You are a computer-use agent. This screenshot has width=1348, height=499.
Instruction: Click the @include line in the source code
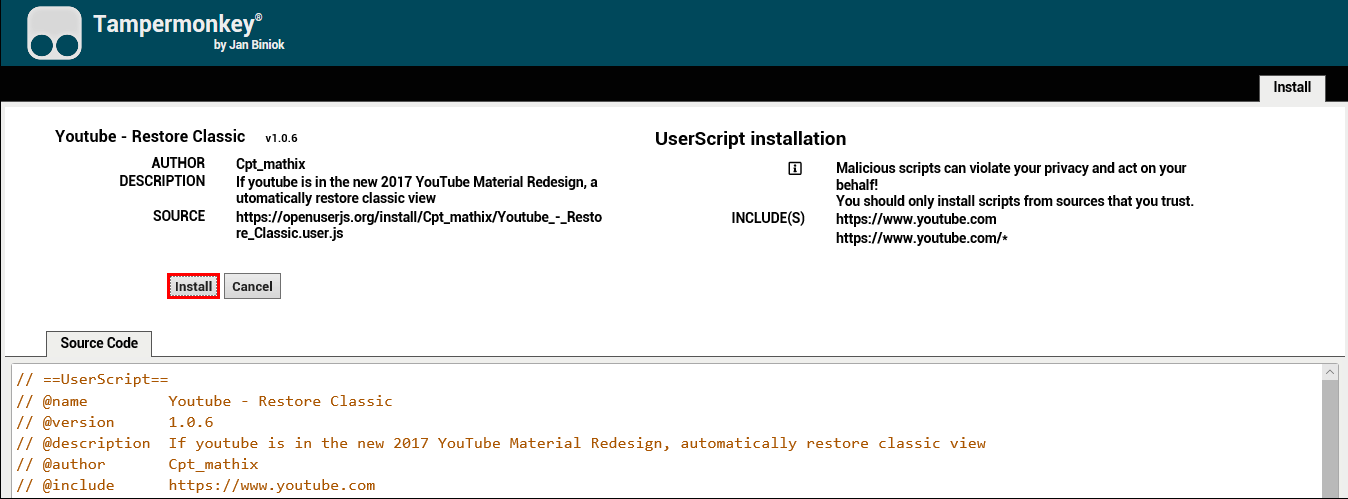click(x=197, y=485)
